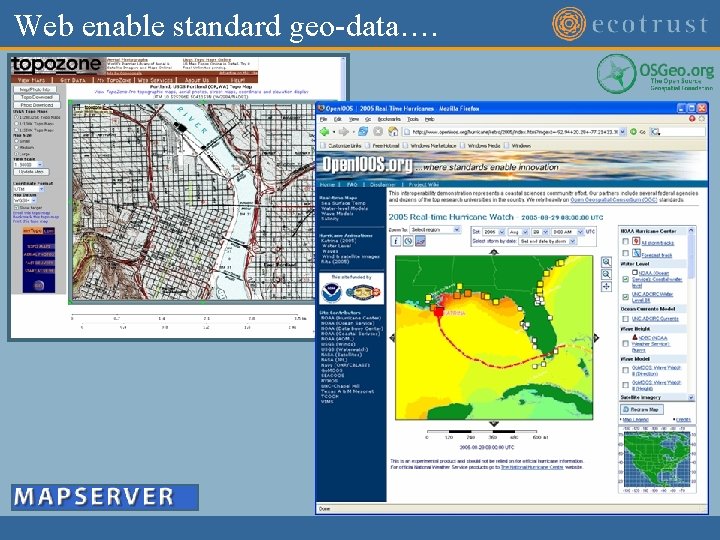The width and height of the screenshot is (720, 540).
Task: Click the ecotrust logo on slide header
Action: pyautogui.click(x=630, y=23)
